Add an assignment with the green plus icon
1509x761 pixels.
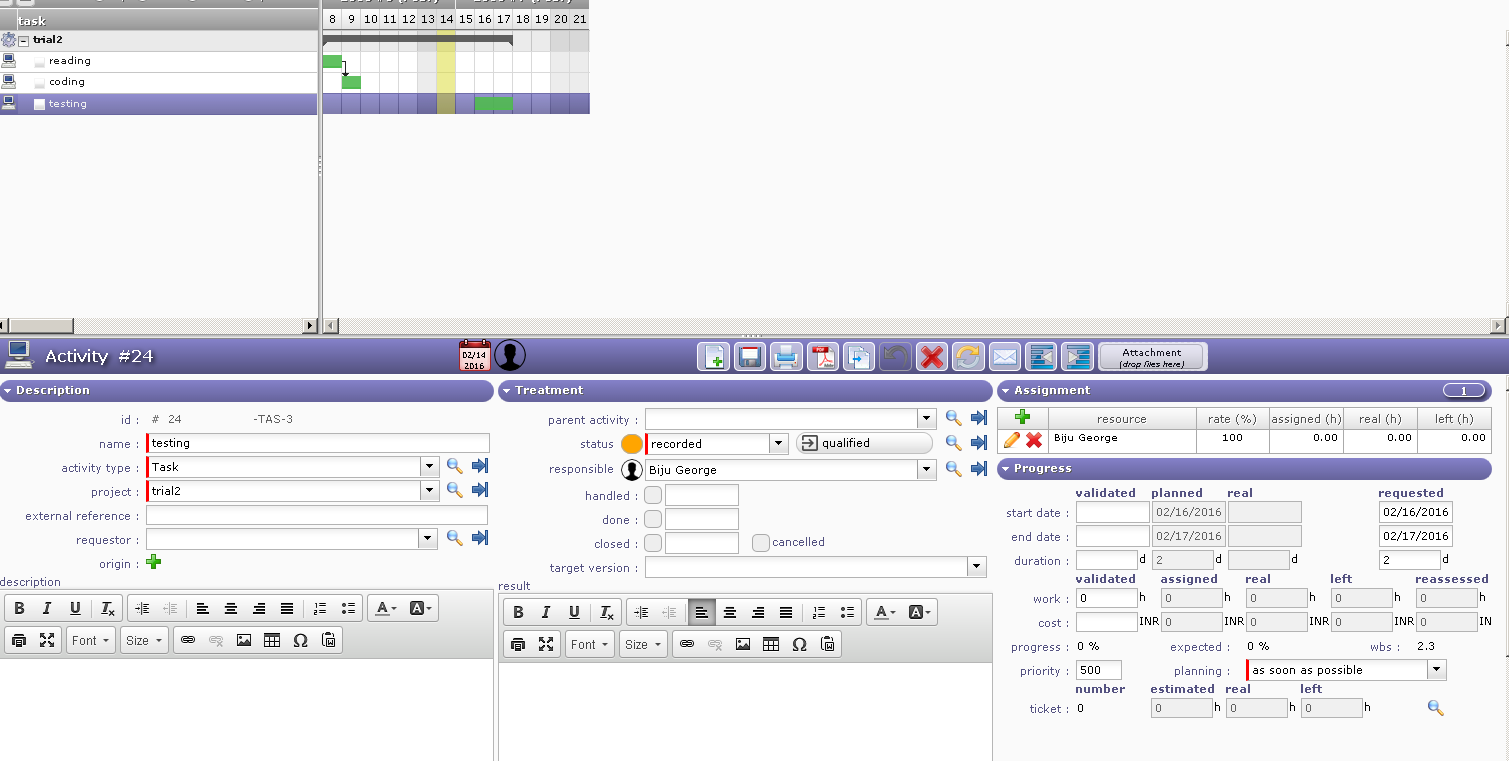tap(1023, 418)
